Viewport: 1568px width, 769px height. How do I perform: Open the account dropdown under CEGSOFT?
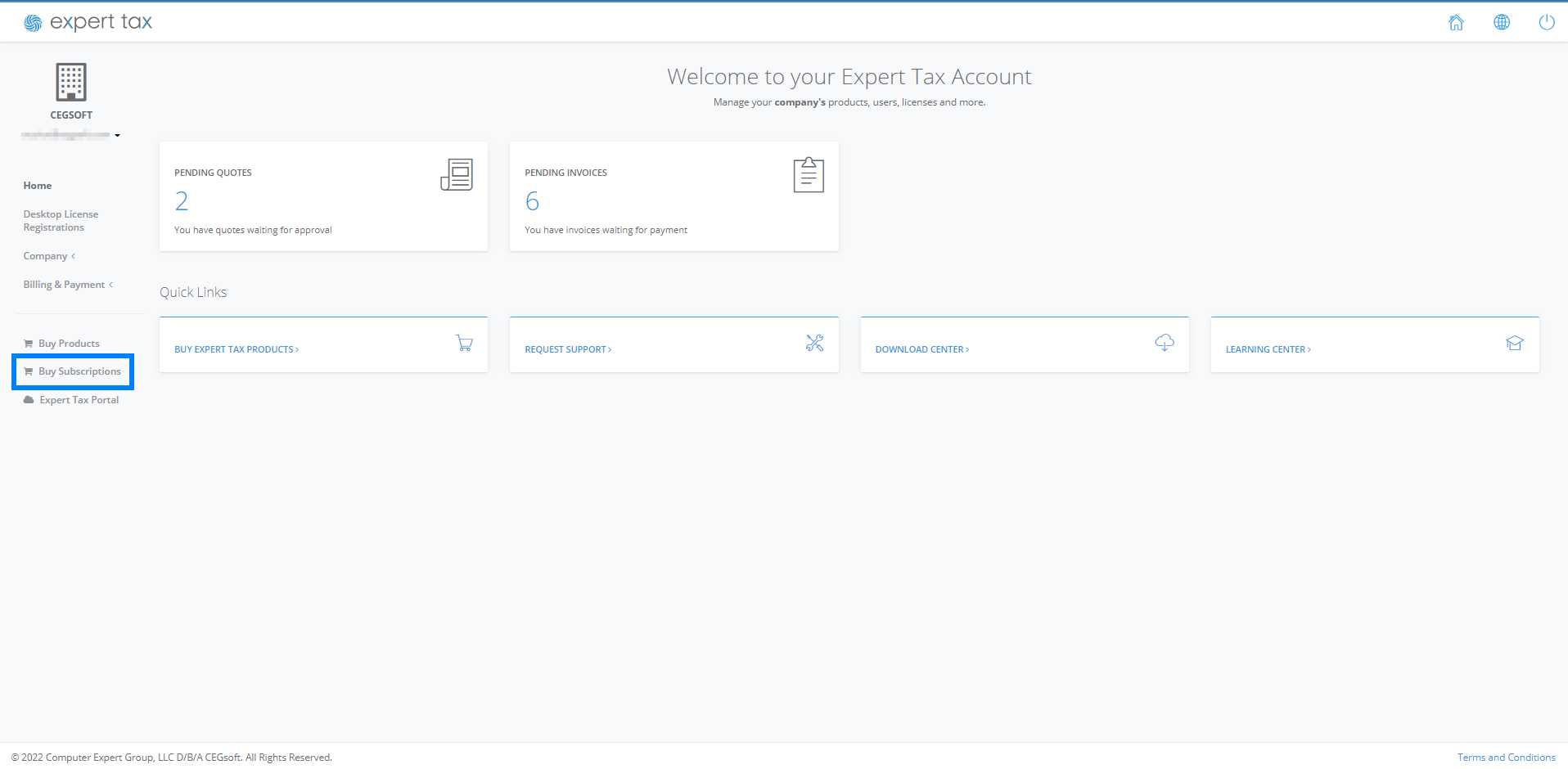pos(71,135)
